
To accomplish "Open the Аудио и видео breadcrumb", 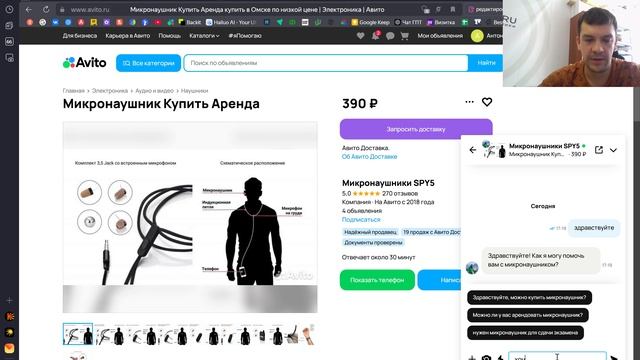I will [x=154, y=91].
